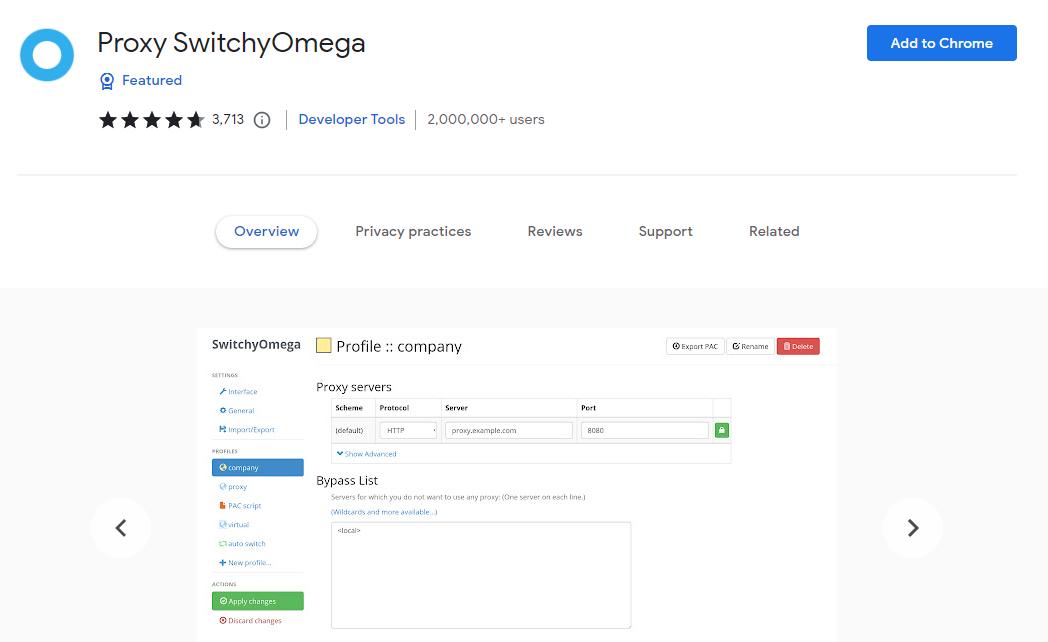Click the star rating row

(152, 120)
